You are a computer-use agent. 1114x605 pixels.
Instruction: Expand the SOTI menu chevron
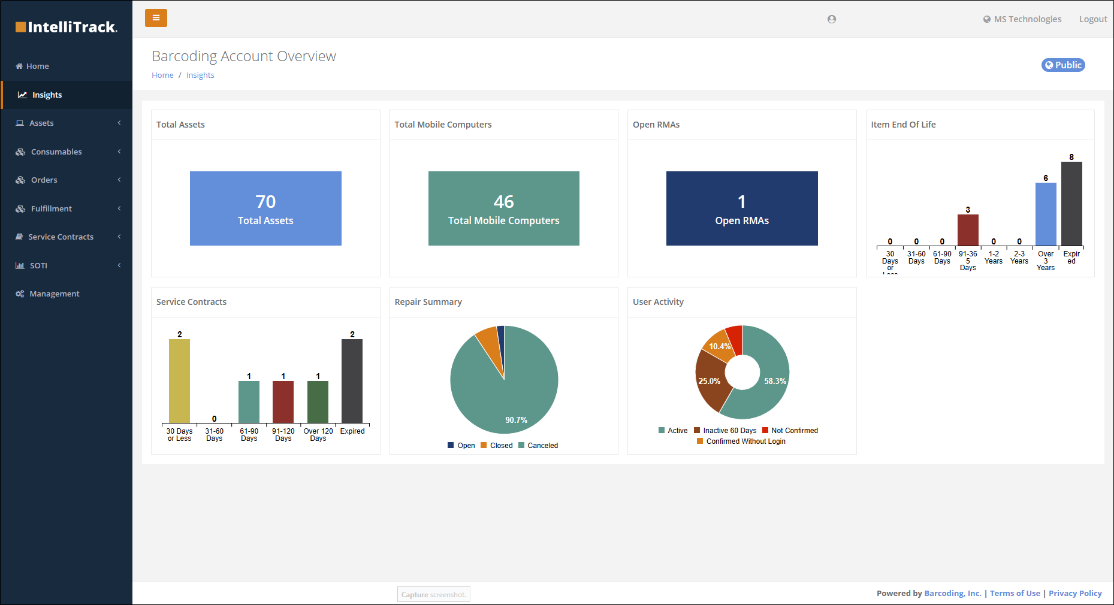(x=119, y=265)
